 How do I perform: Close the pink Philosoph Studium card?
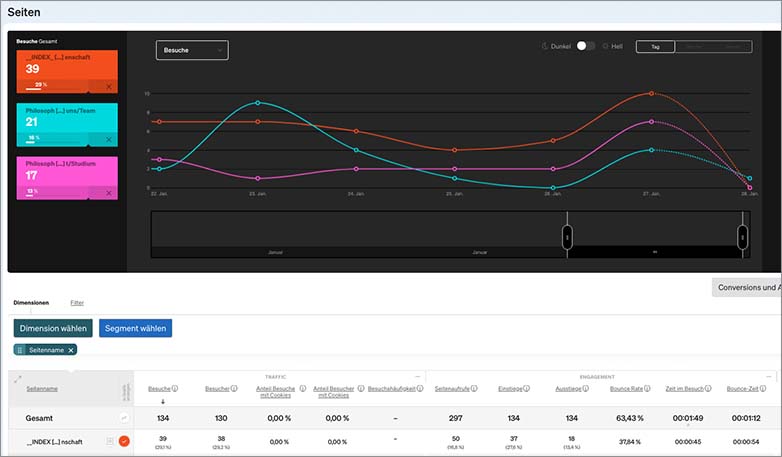click(109, 193)
